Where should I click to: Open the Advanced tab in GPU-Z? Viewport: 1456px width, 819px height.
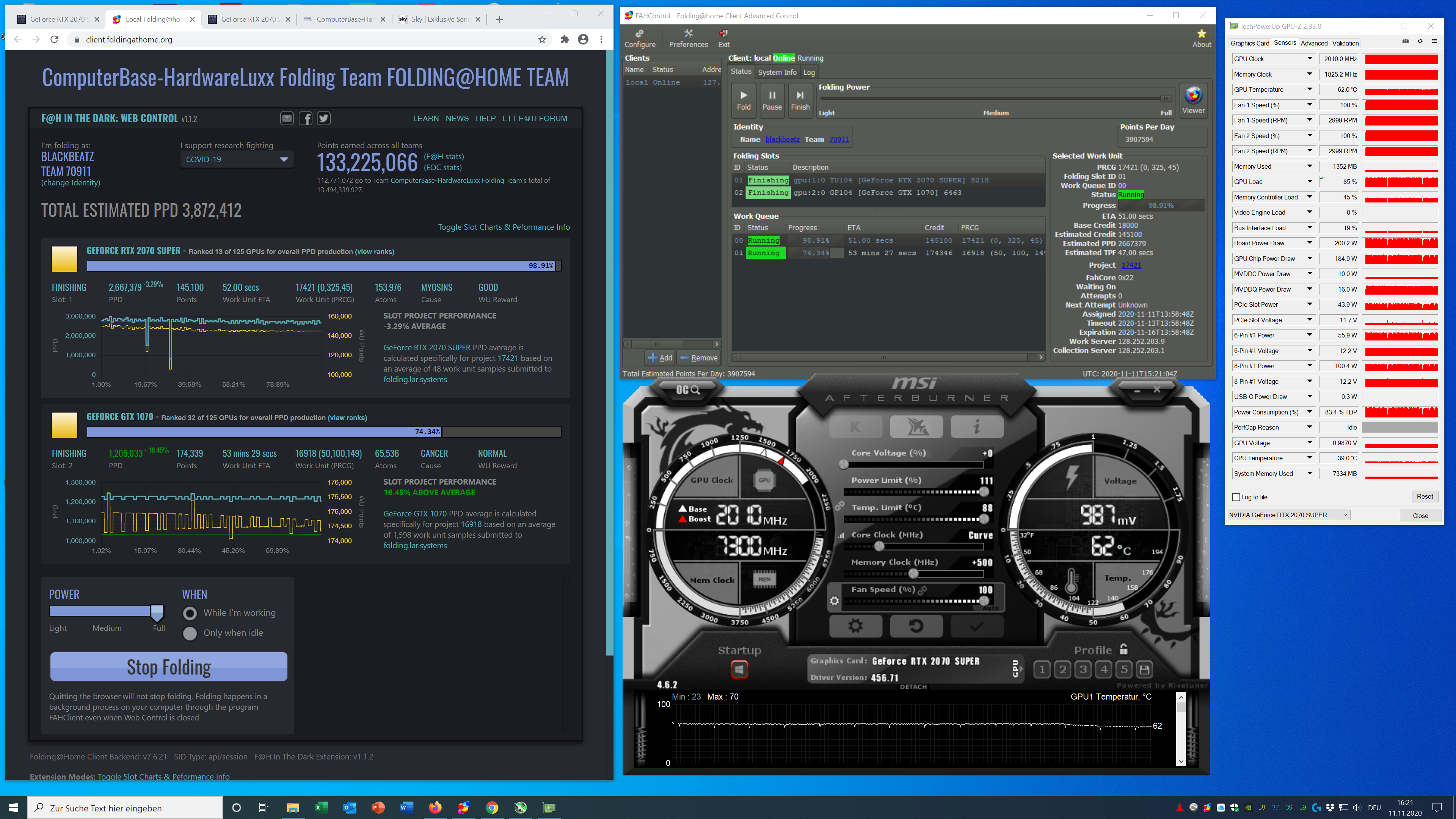(x=1313, y=43)
